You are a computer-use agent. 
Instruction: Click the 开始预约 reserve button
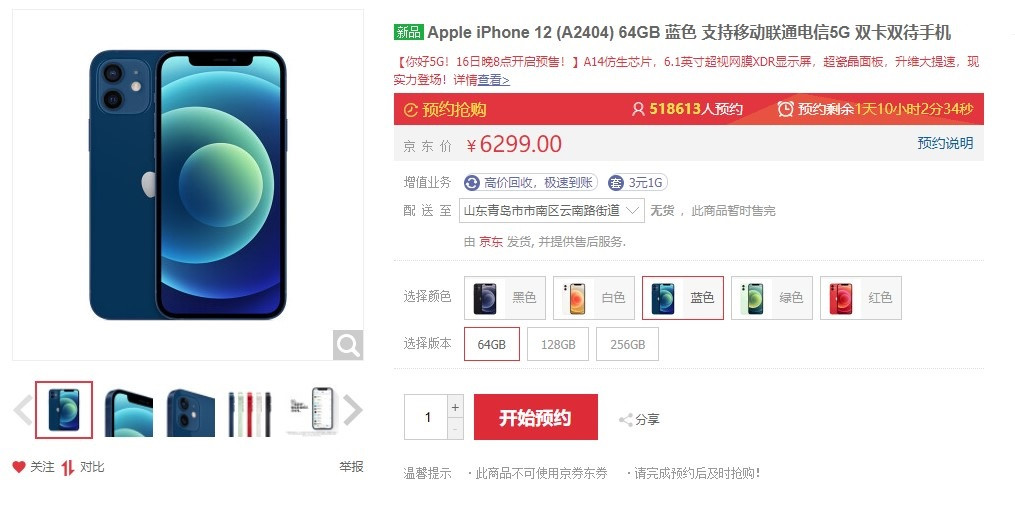tap(535, 417)
